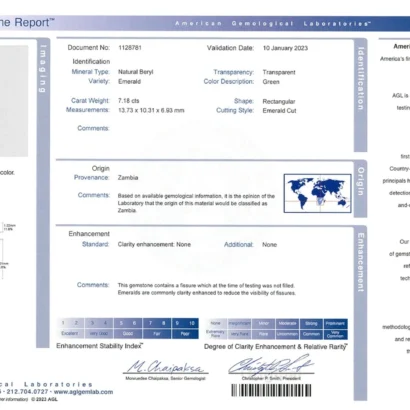The height and width of the screenshot is (410, 410).
Task: Click the 'Very Common' rarity cell
Action: pos(335,334)
